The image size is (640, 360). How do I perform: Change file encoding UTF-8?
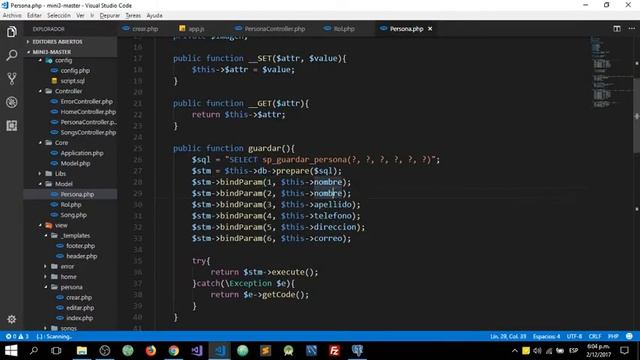click(574, 336)
